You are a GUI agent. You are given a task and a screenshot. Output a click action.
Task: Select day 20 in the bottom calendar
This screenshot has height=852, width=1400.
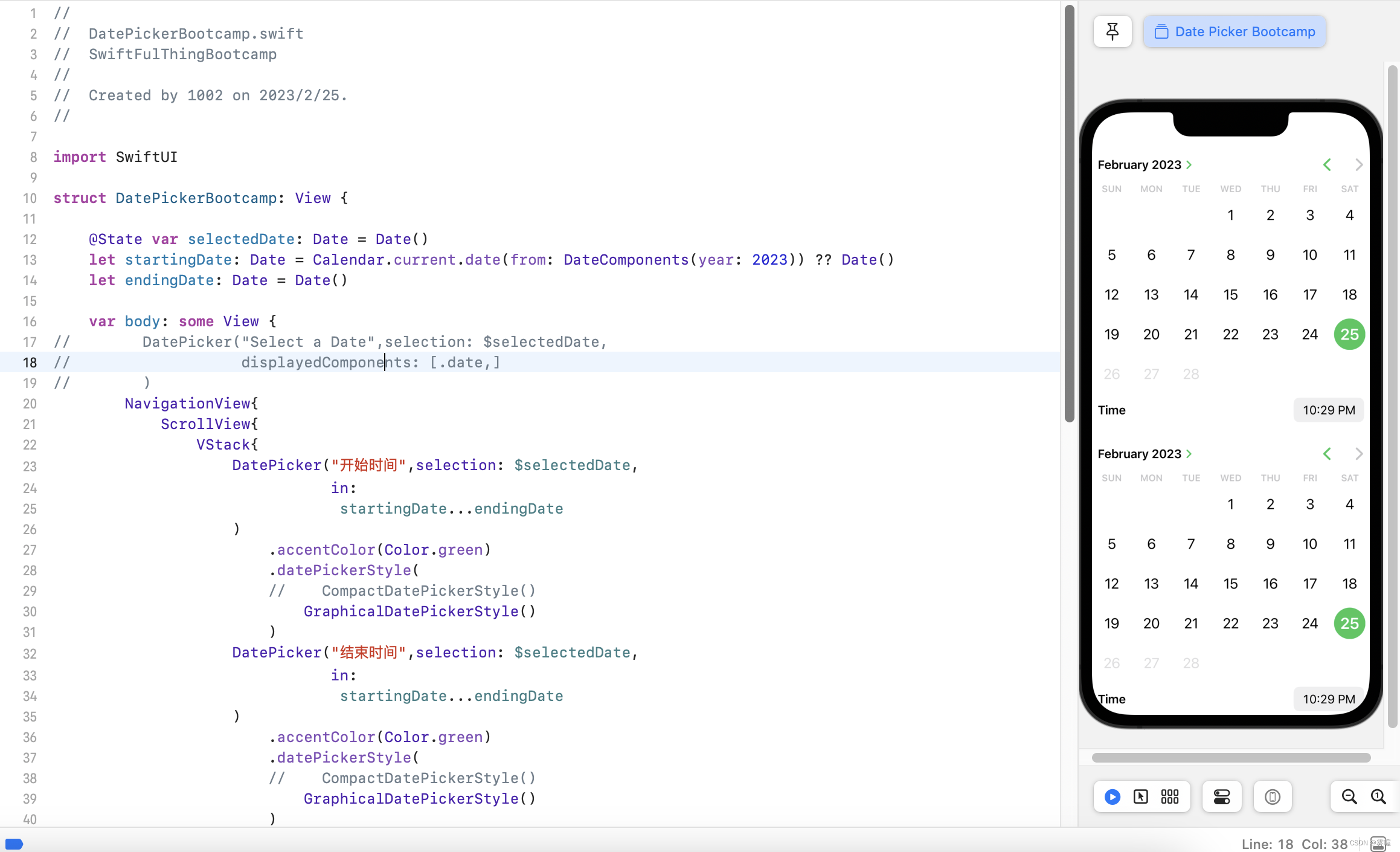click(x=1151, y=624)
